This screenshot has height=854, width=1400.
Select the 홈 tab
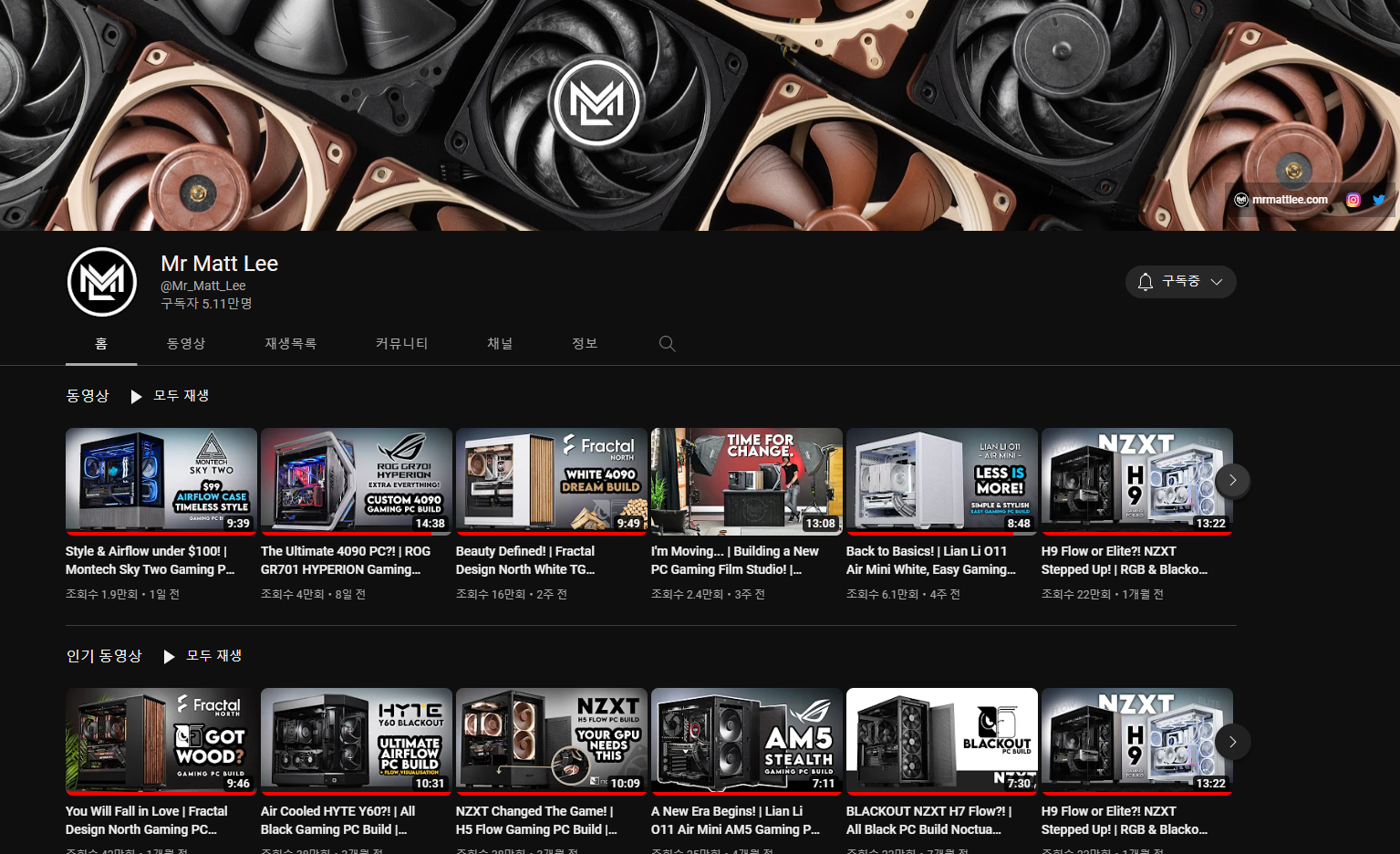pos(101,344)
